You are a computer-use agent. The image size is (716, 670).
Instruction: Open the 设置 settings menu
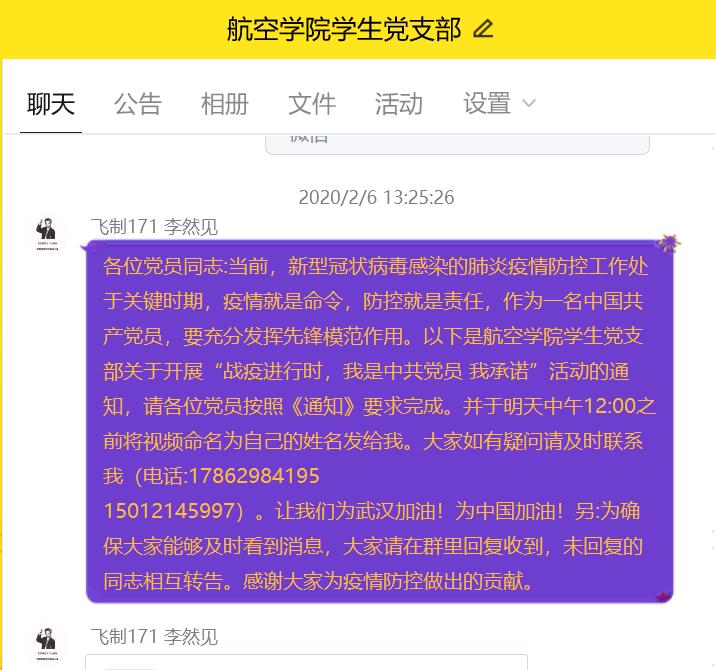[487, 103]
